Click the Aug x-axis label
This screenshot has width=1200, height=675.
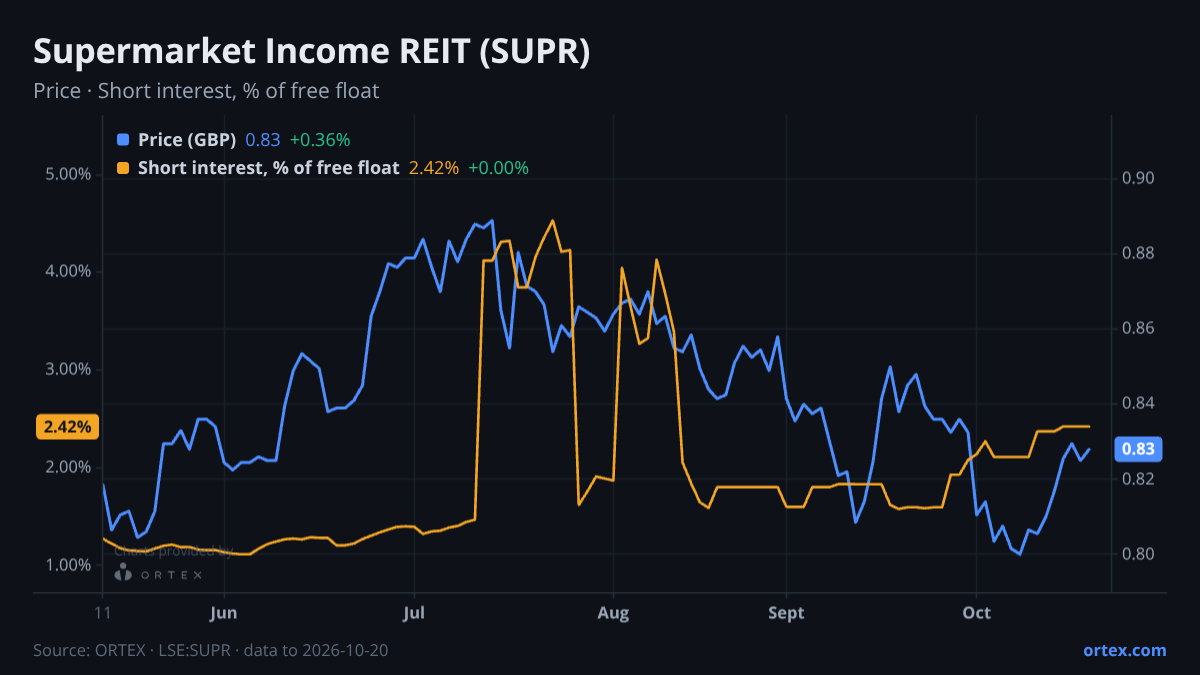click(x=613, y=612)
